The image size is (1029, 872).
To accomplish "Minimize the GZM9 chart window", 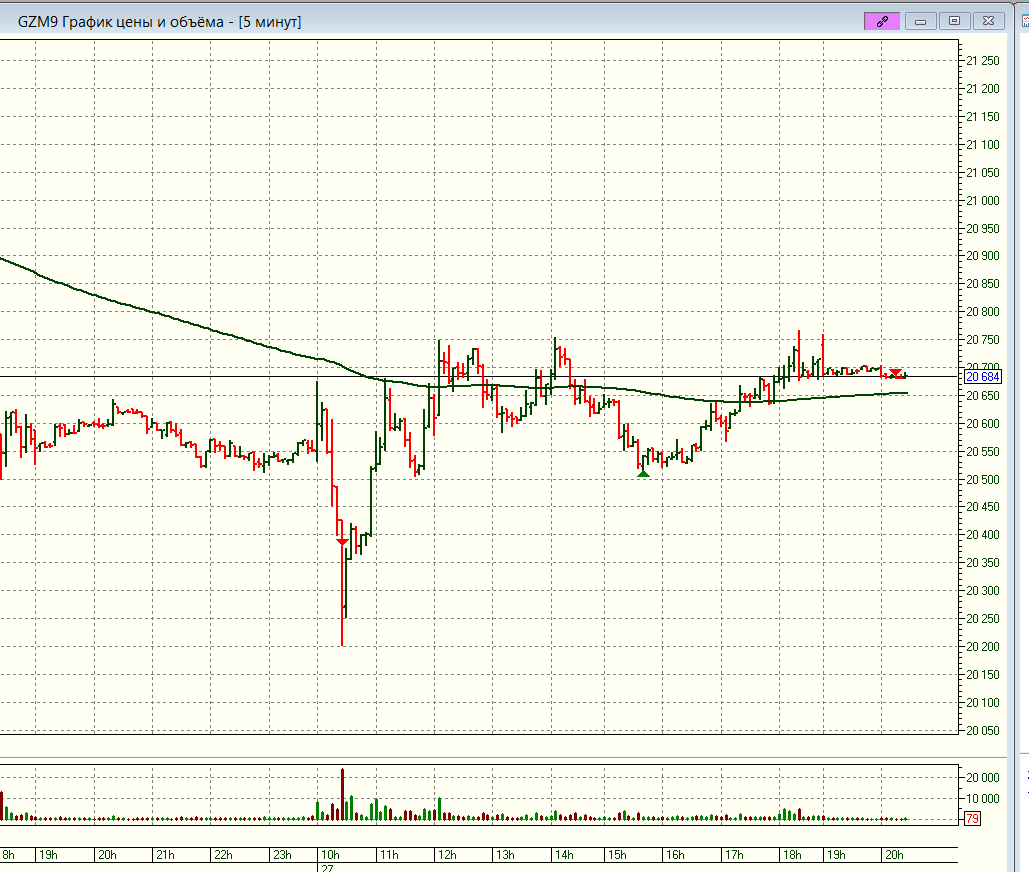I will (920, 20).
